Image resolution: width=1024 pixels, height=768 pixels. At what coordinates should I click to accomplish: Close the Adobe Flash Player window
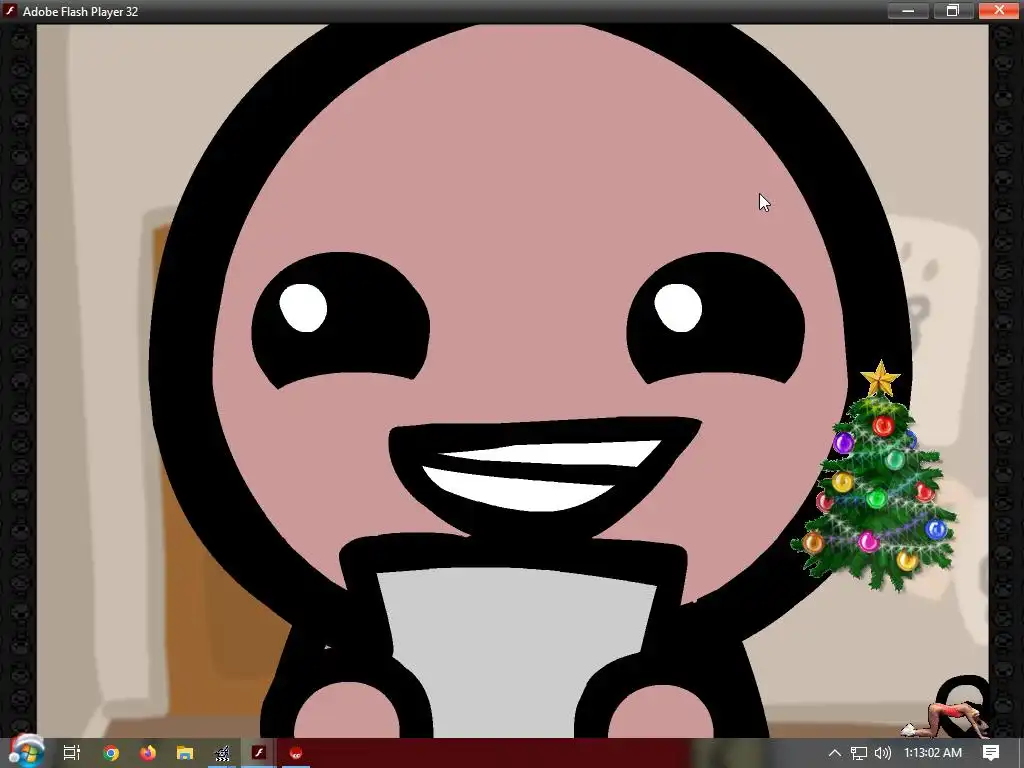coord(999,10)
